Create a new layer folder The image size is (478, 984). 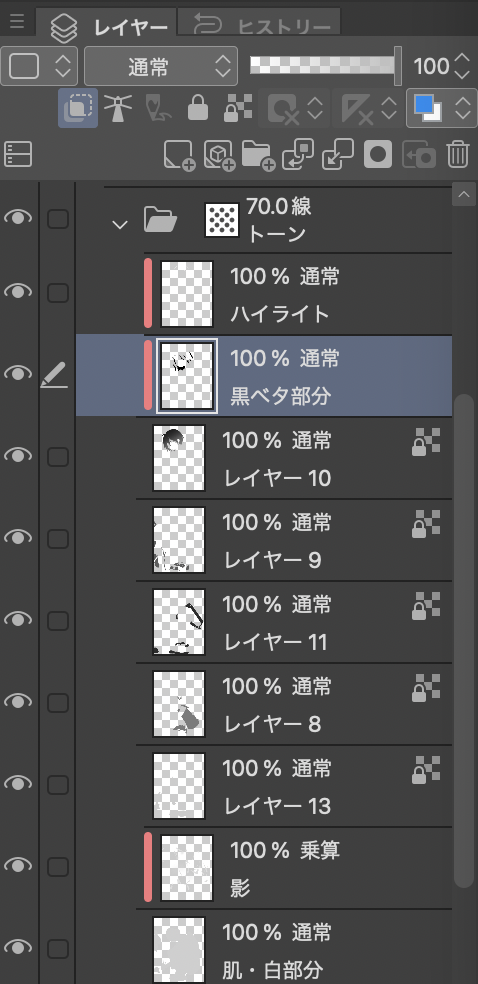258,154
